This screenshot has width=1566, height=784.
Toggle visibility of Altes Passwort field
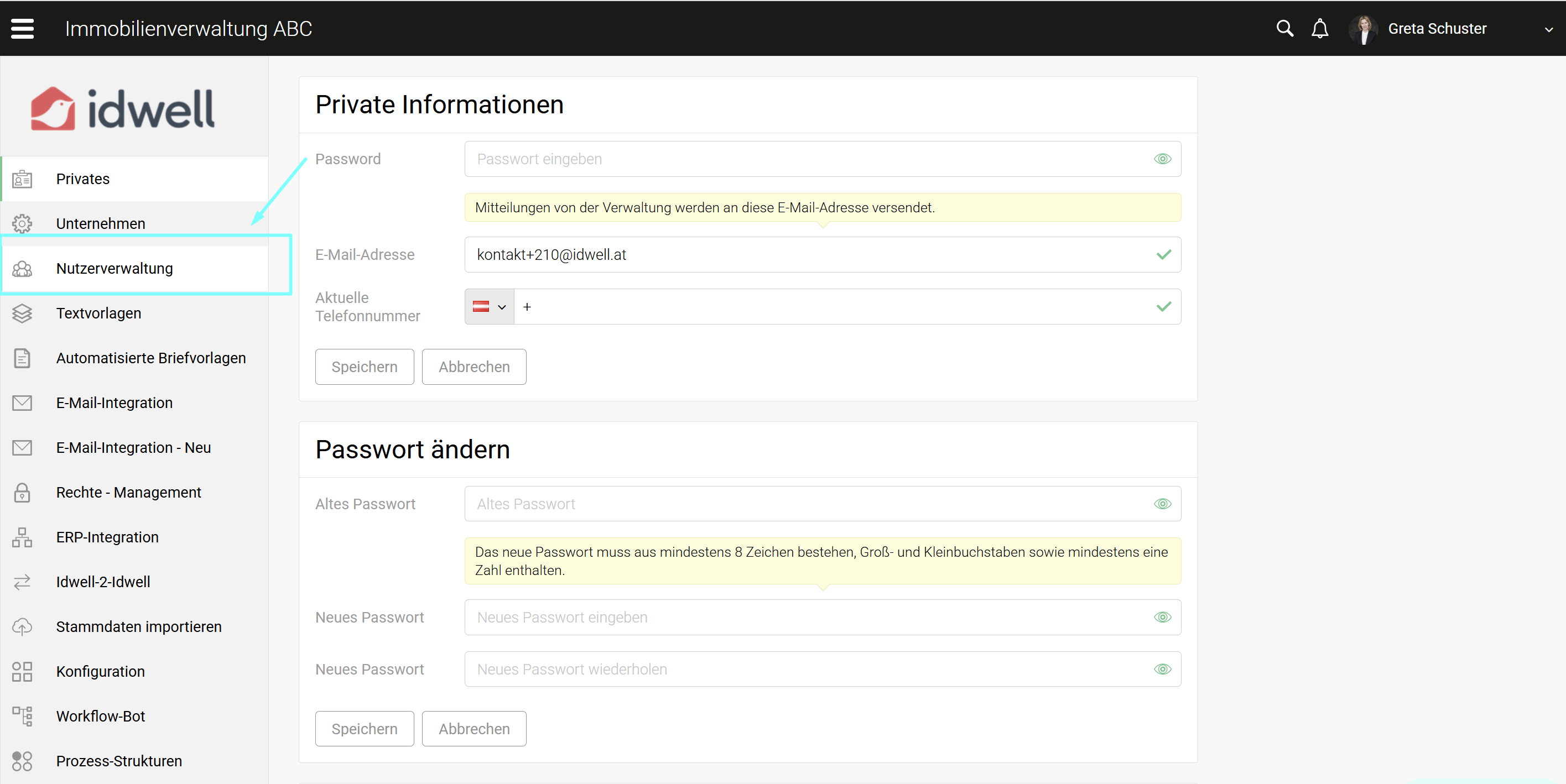coord(1162,504)
